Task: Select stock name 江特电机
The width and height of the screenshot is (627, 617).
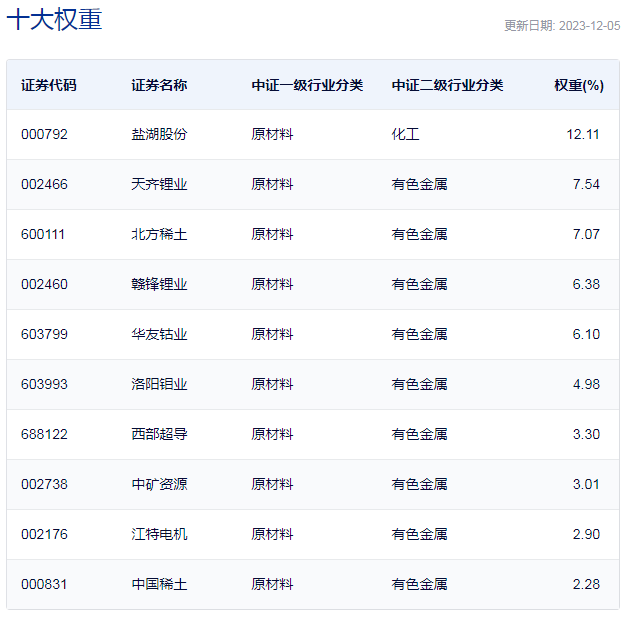Action: click(x=159, y=534)
